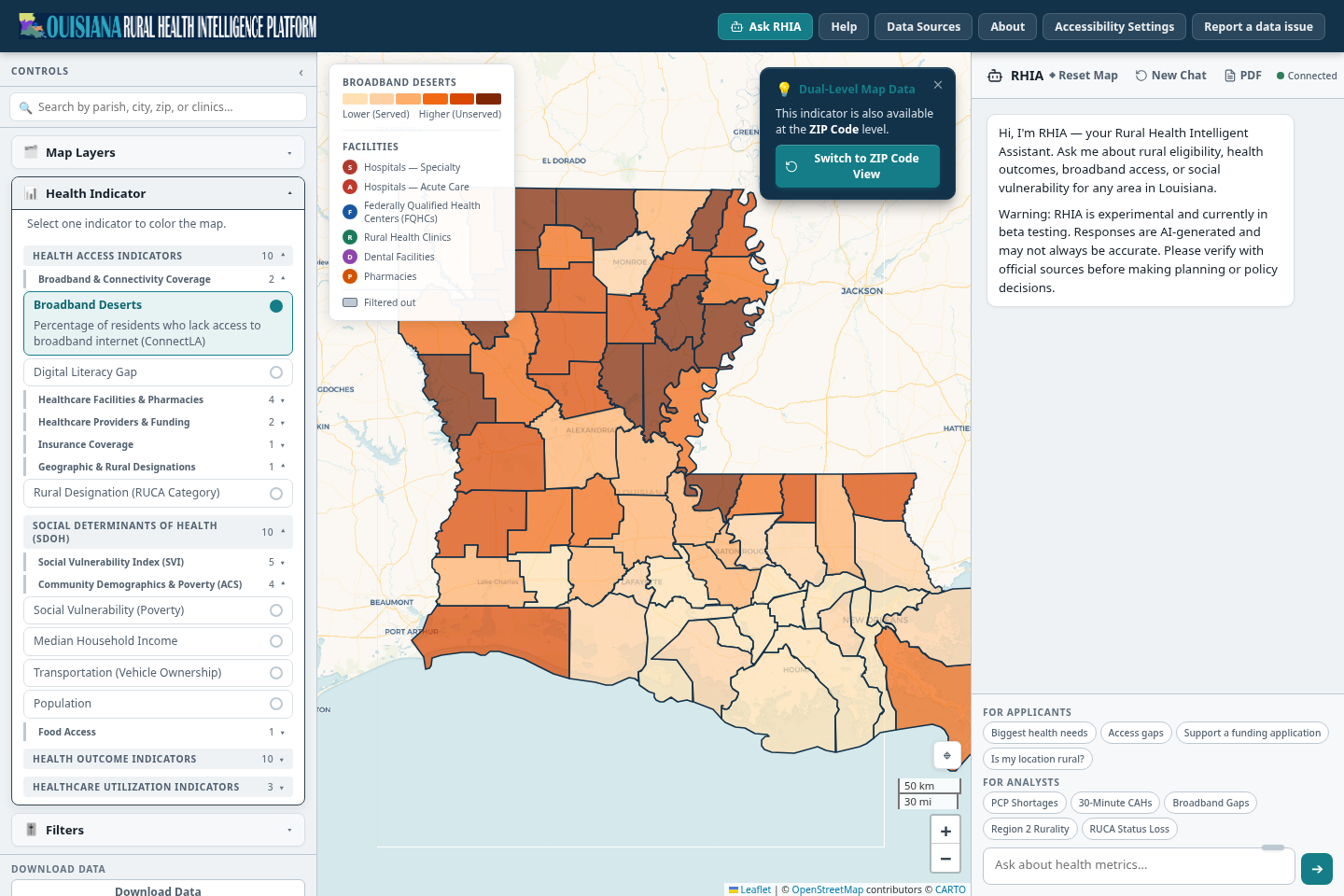The width and height of the screenshot is (1344, 896).
Task: Send the chat message arrow button
Action: (1317, 869)
